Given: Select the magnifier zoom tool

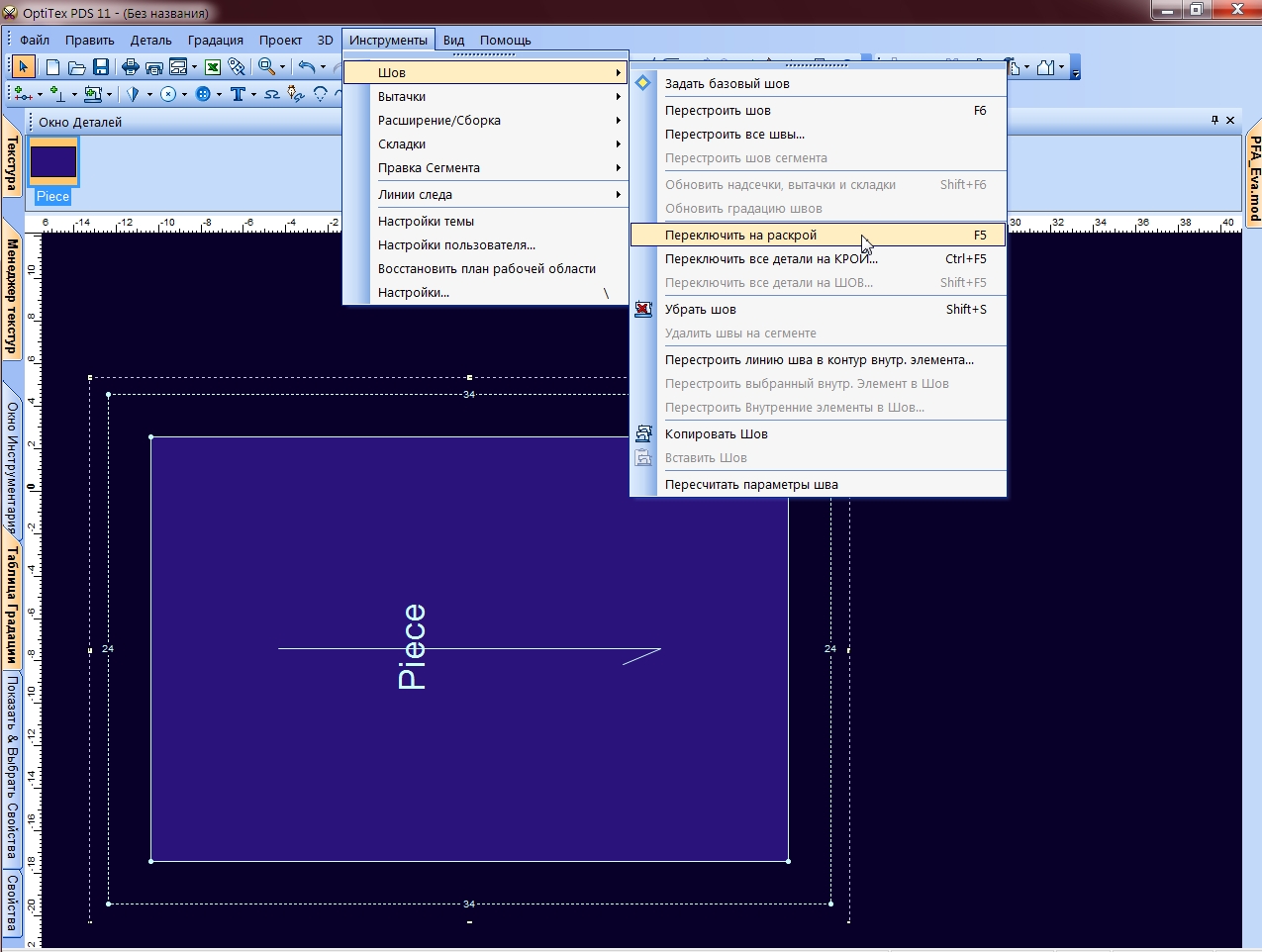Looking at the screenshot, I should (x=266, y=67).
